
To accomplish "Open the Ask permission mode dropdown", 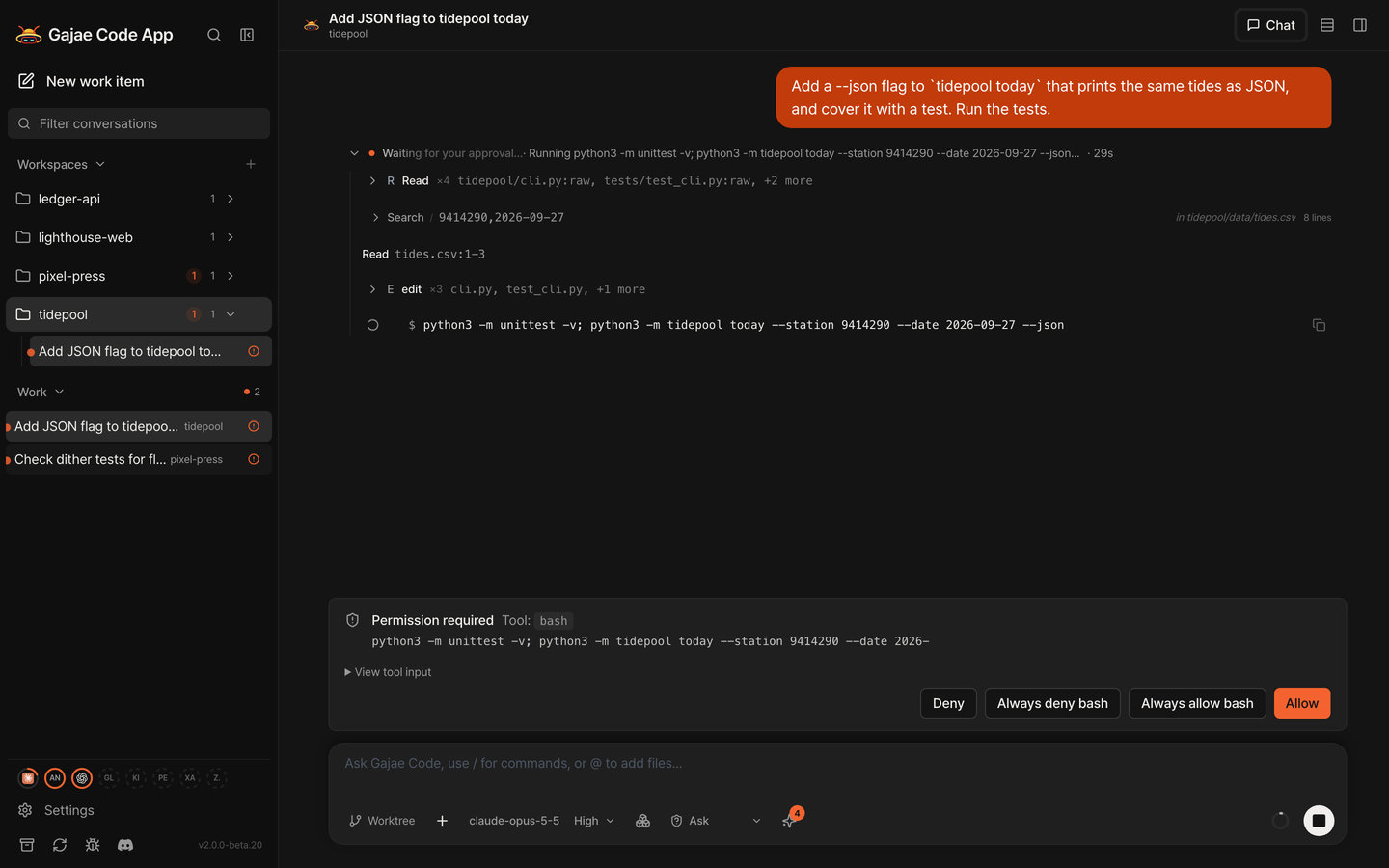I will (716, 821).
